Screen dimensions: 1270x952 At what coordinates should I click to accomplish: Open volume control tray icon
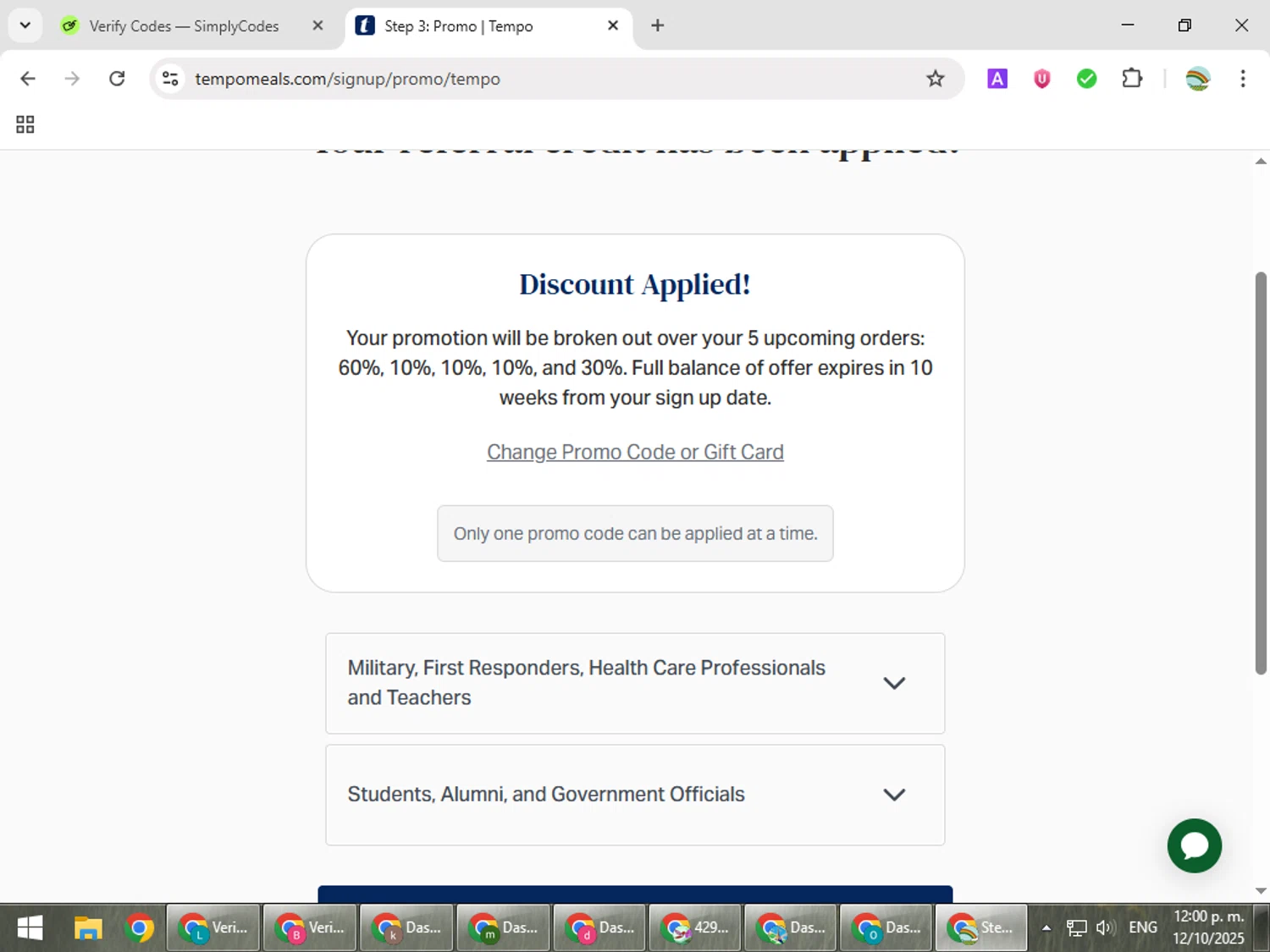coord(1105,928)
